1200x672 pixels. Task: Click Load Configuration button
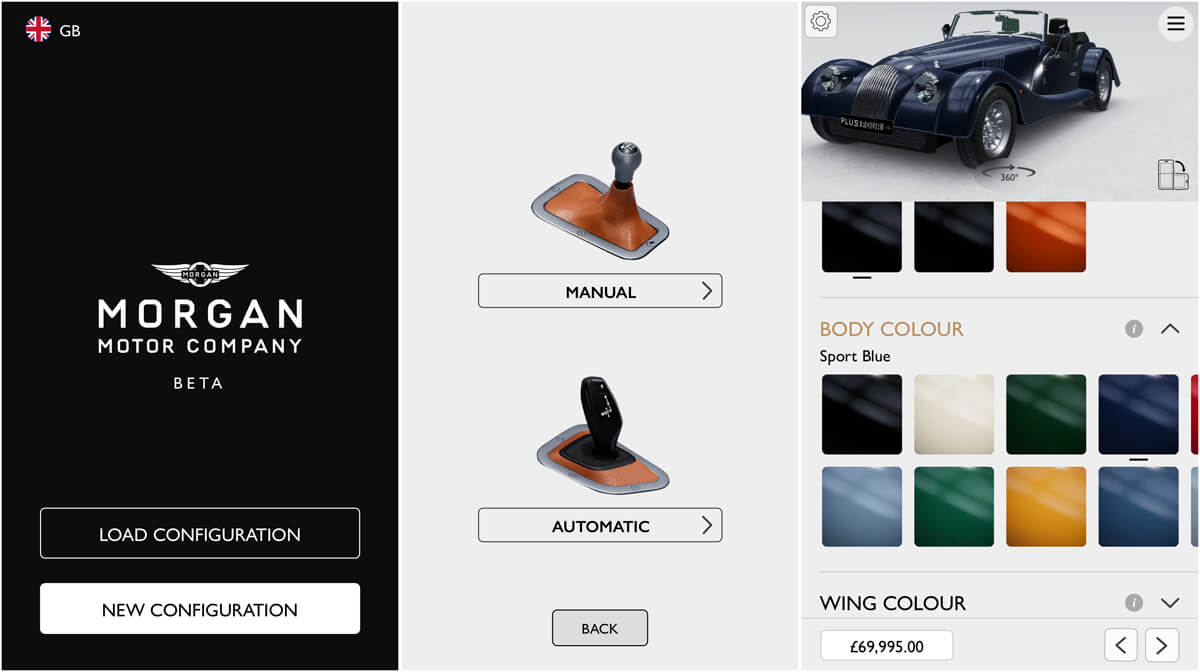tap(200, 533)
